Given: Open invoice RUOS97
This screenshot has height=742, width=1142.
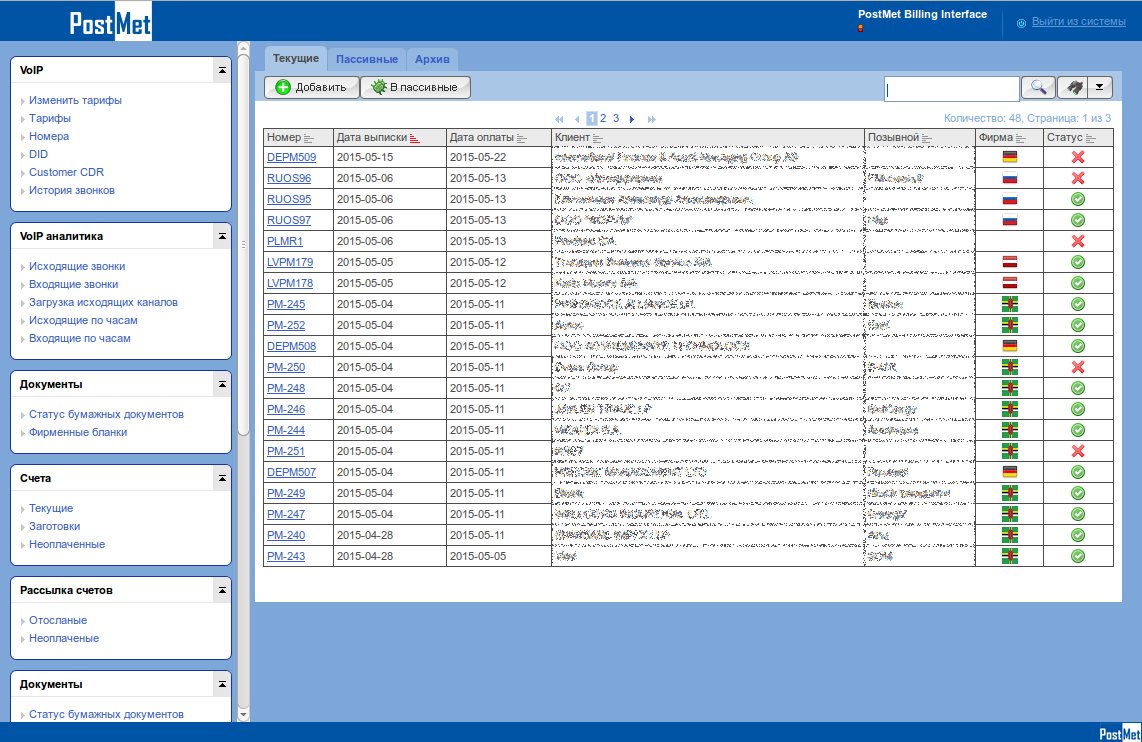Looking at the screenshot, I should (288, 220).
